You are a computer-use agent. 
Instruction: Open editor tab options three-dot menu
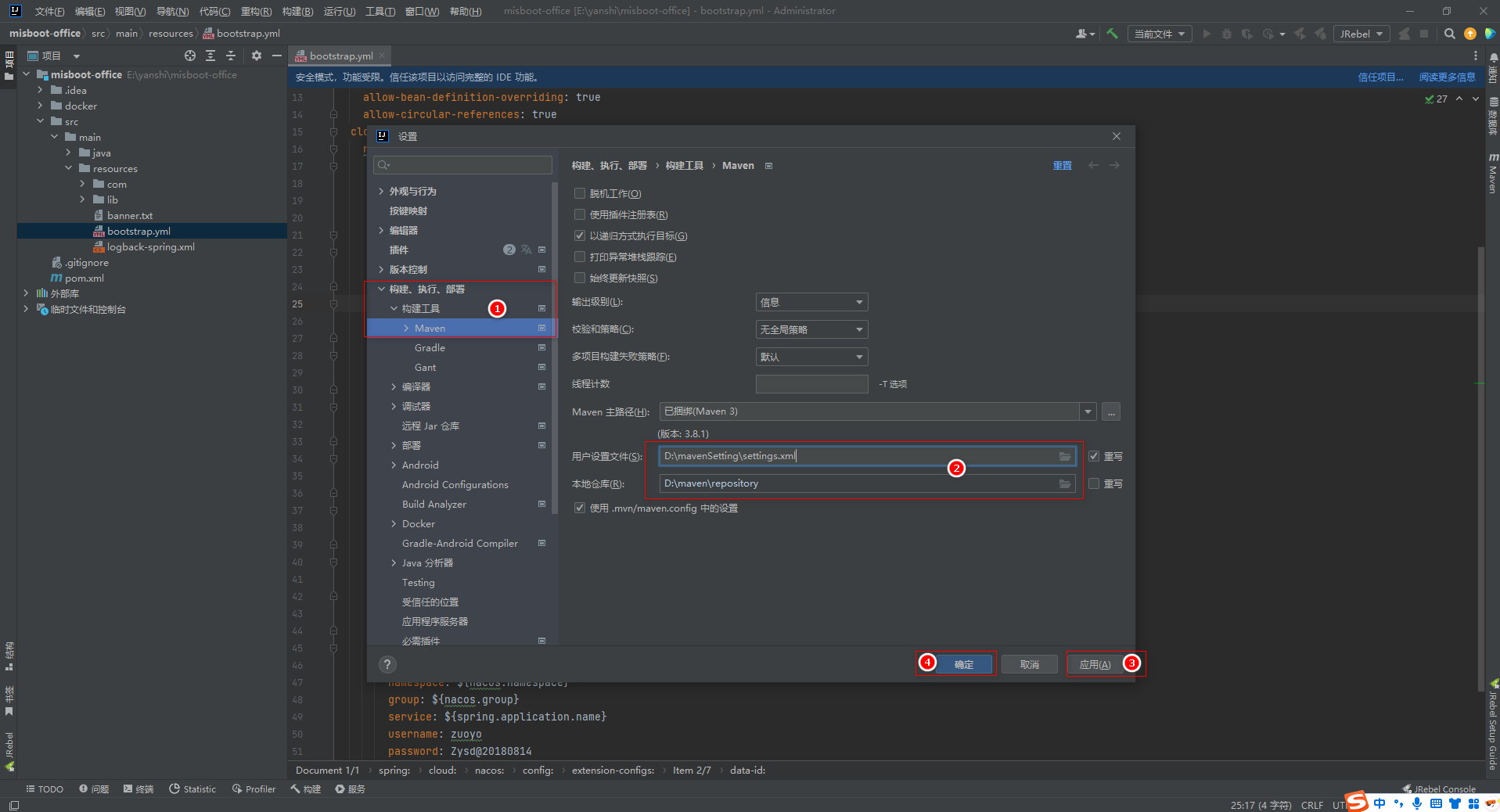1476,56
